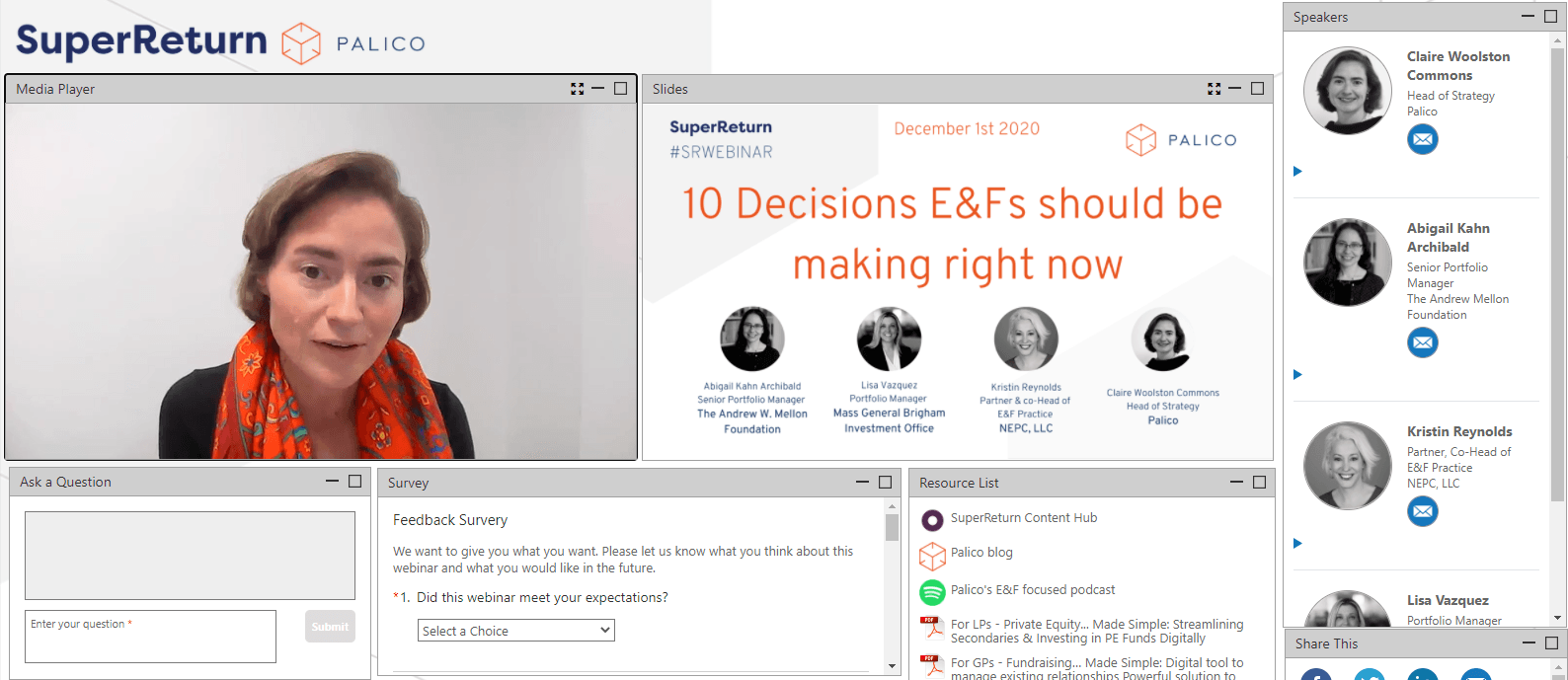Screen dimensions: 1568x680
Task: Click the 'Resource List' panel title
Action: click(x=959, y=483)
